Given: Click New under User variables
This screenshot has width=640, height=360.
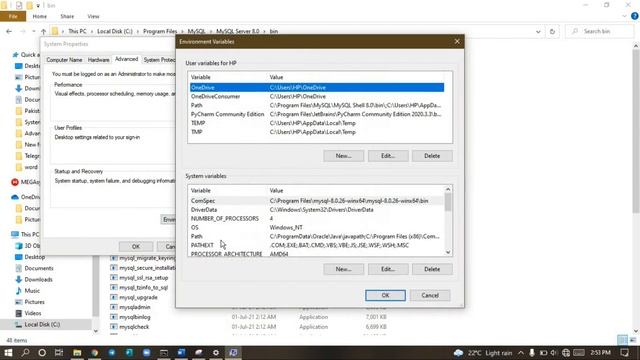Looking at the screenshot, I should click(343, 156).
